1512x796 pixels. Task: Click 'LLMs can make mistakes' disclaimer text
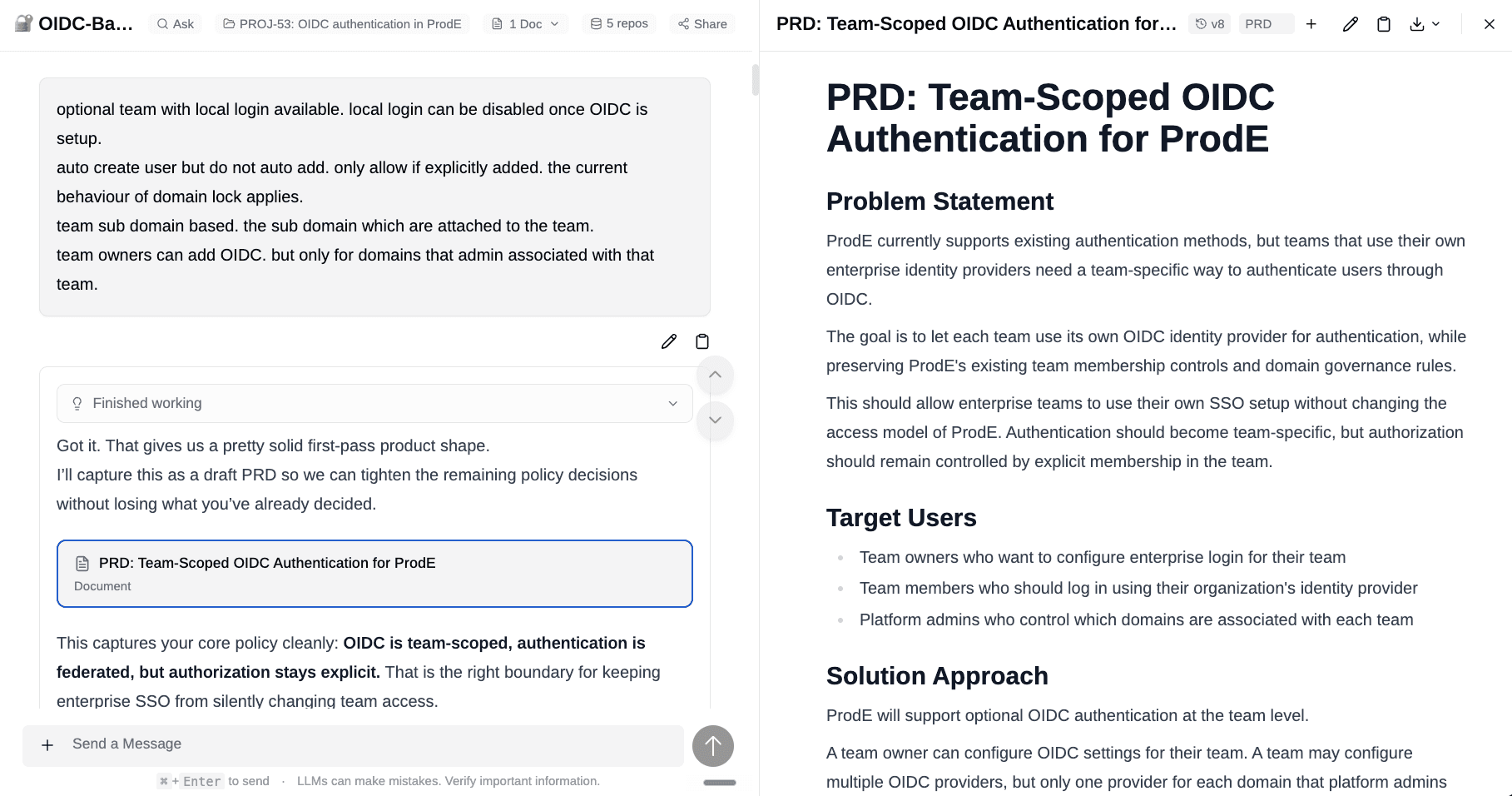click(448, 781)
